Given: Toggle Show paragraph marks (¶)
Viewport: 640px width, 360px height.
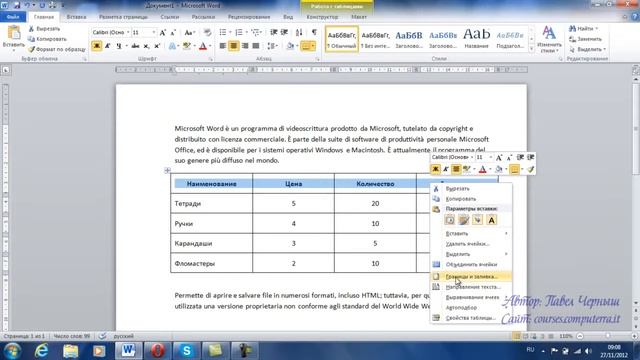Looking at the screenshot, I should pyautogui.click(x=314, y=32).
